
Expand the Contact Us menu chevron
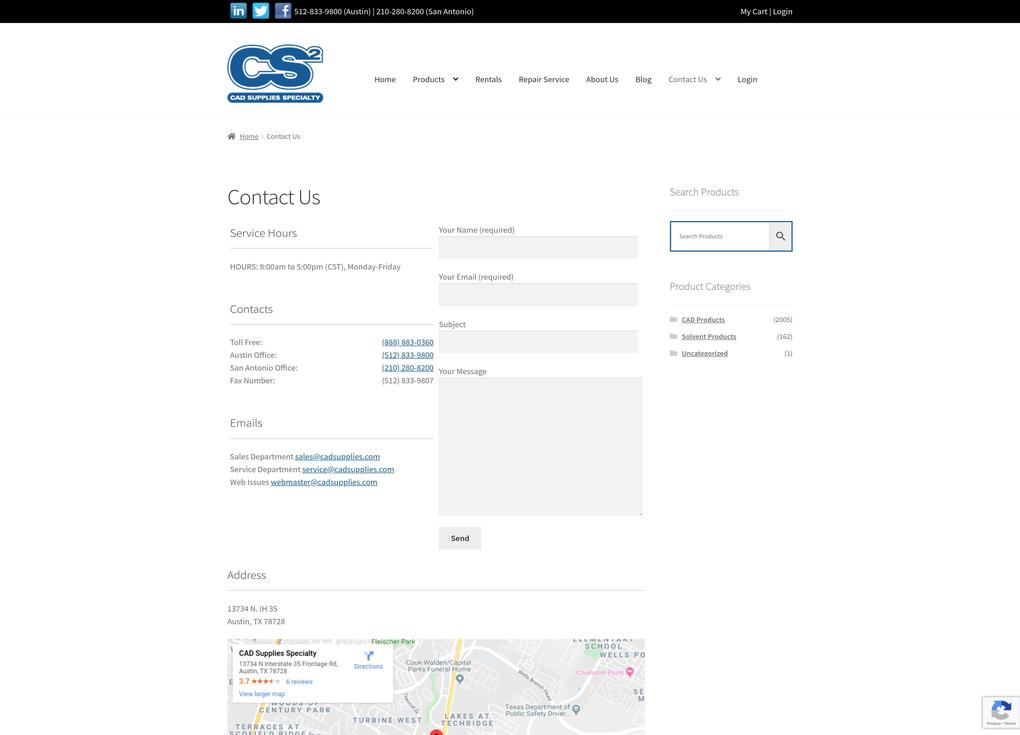718,79
